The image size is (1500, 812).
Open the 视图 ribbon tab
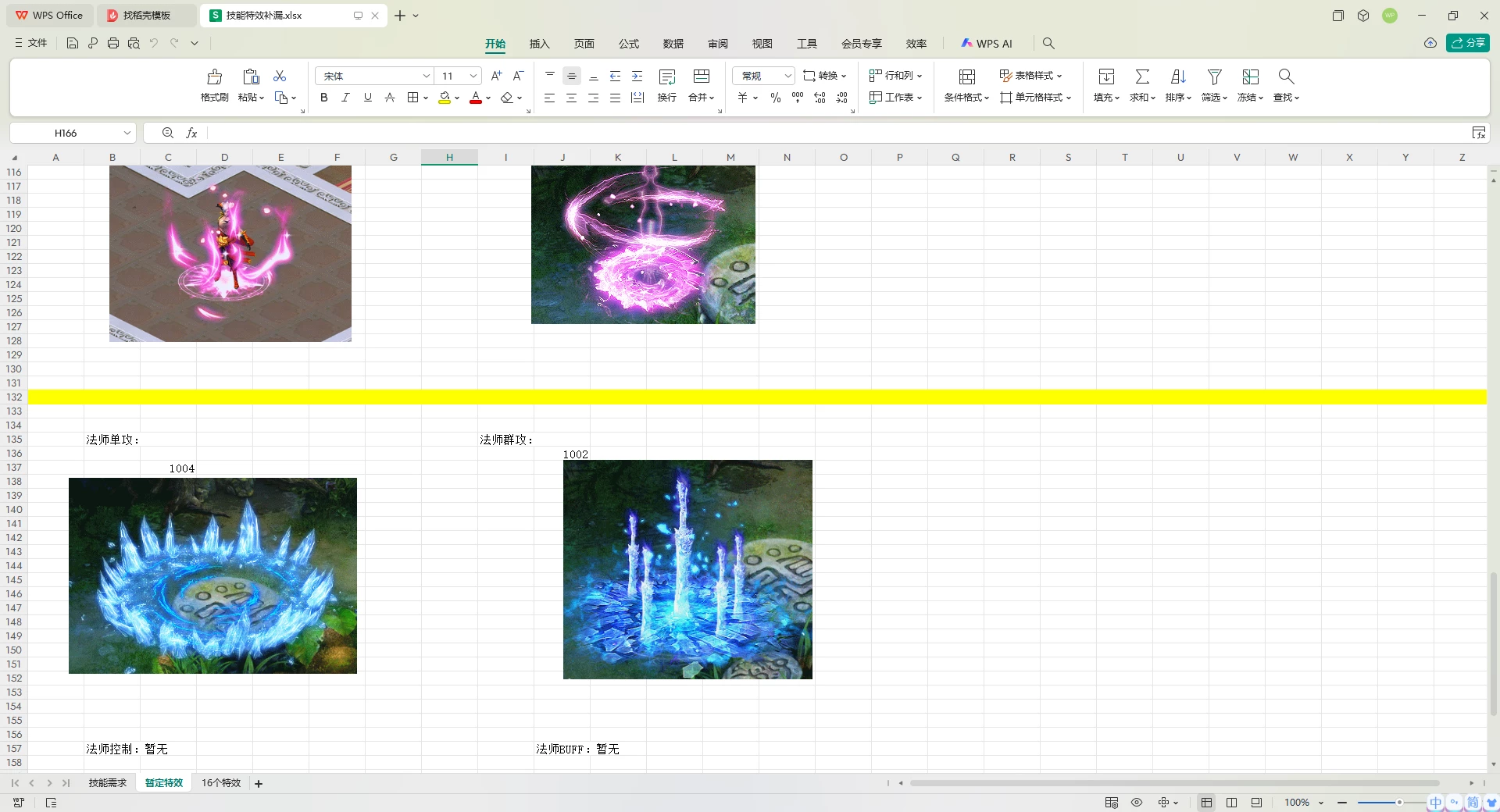[x=762, y=44]
